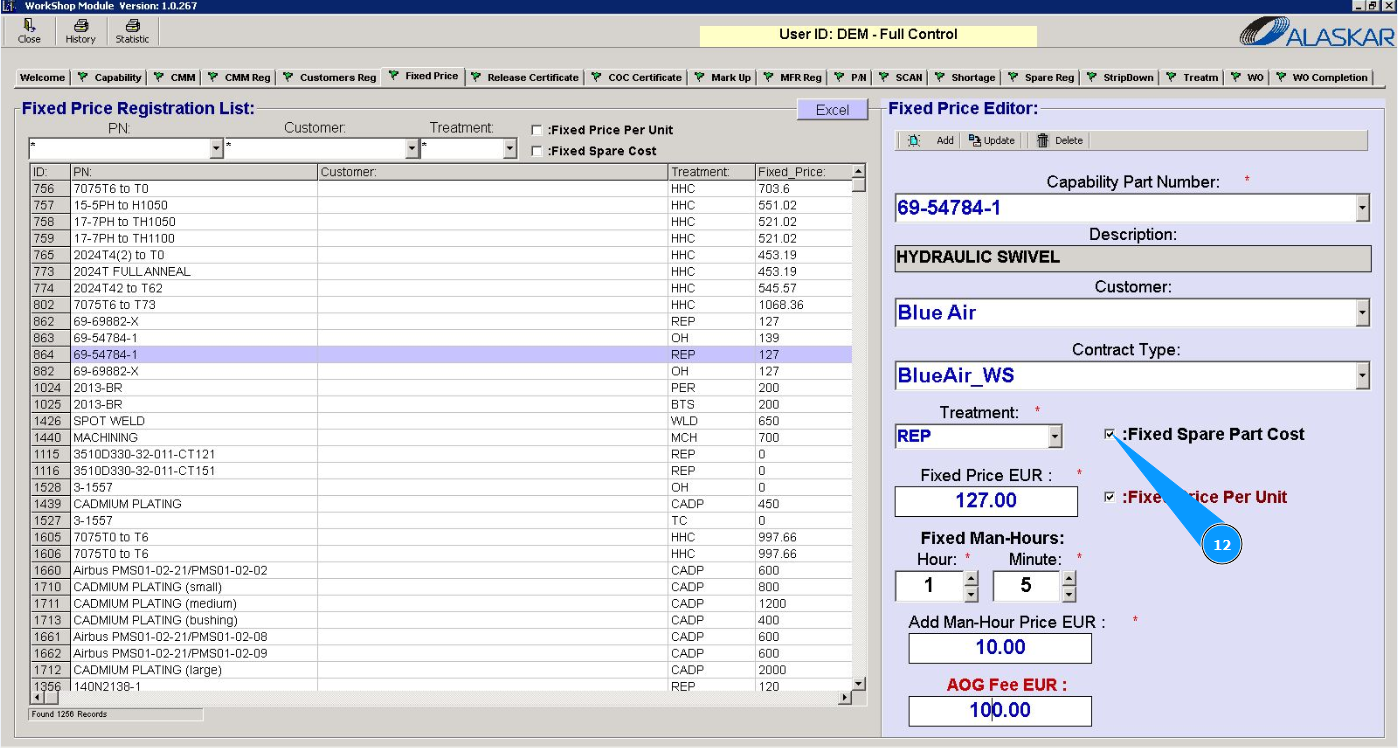
Task: Click the Update record icon
Action: click(x=975, y=141)
